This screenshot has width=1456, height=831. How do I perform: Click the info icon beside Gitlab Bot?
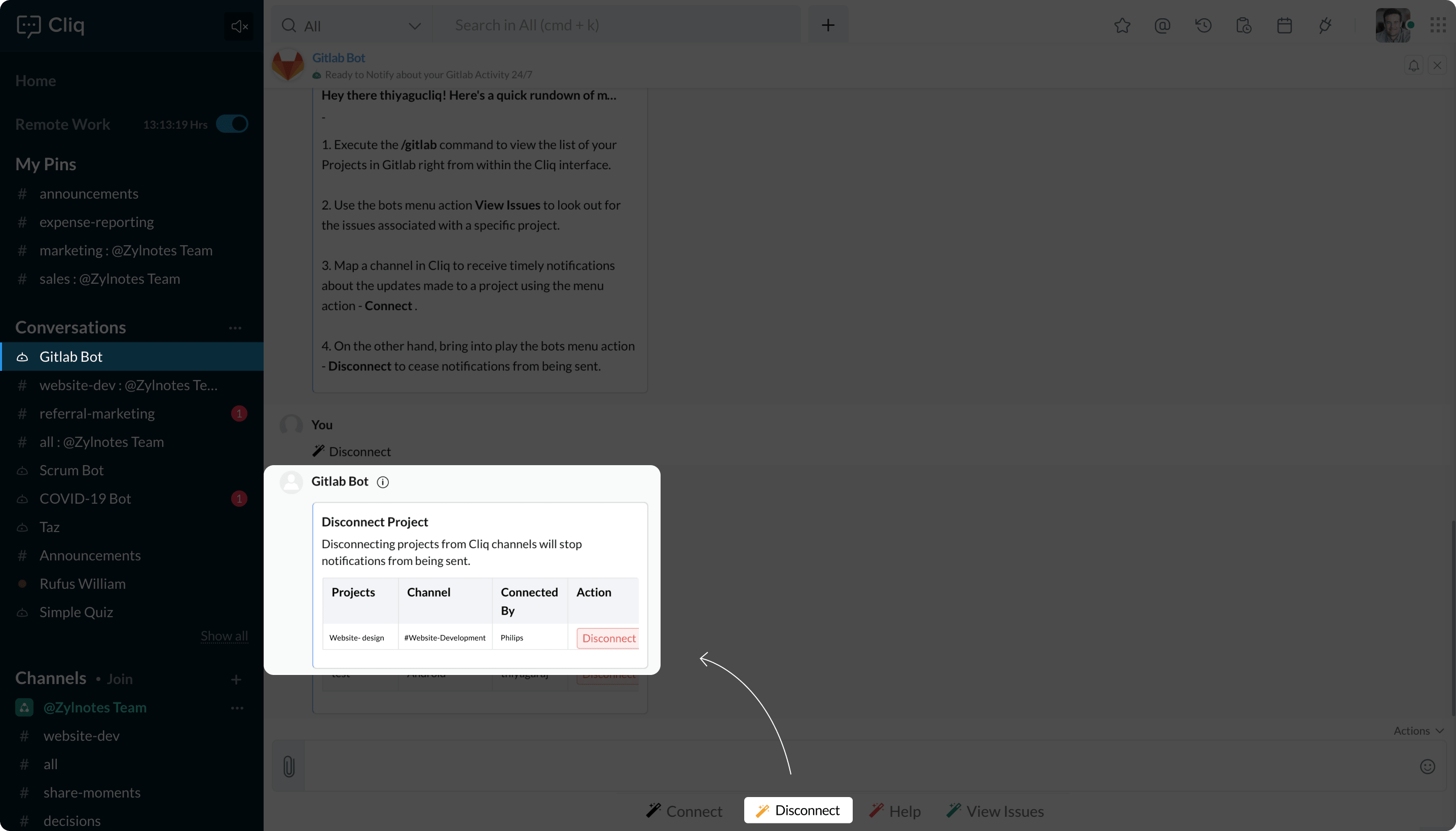coord(383,482)
